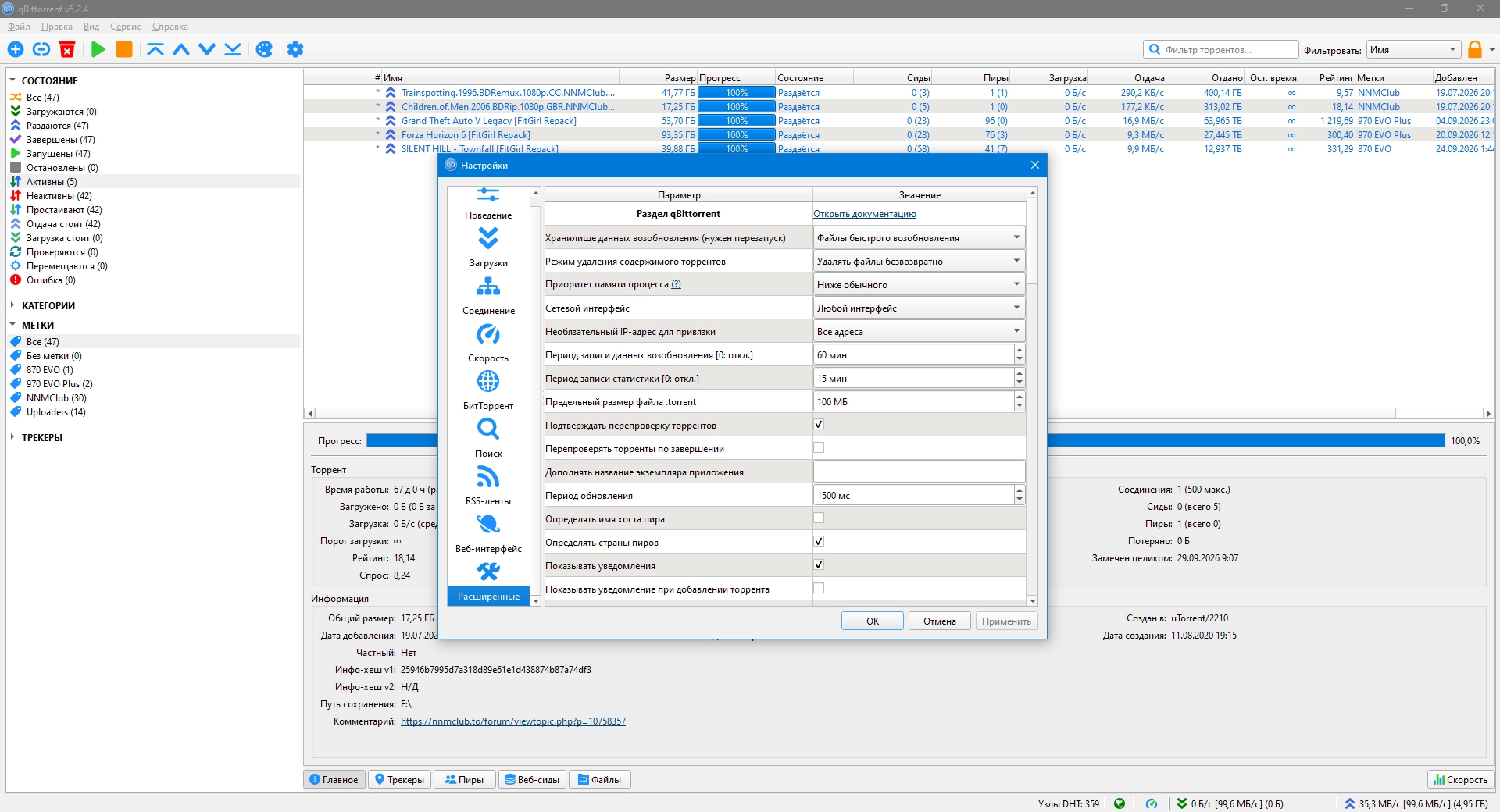Open the Connection settings section icon
Screen dimensions: 1500x812
[488, 287]
